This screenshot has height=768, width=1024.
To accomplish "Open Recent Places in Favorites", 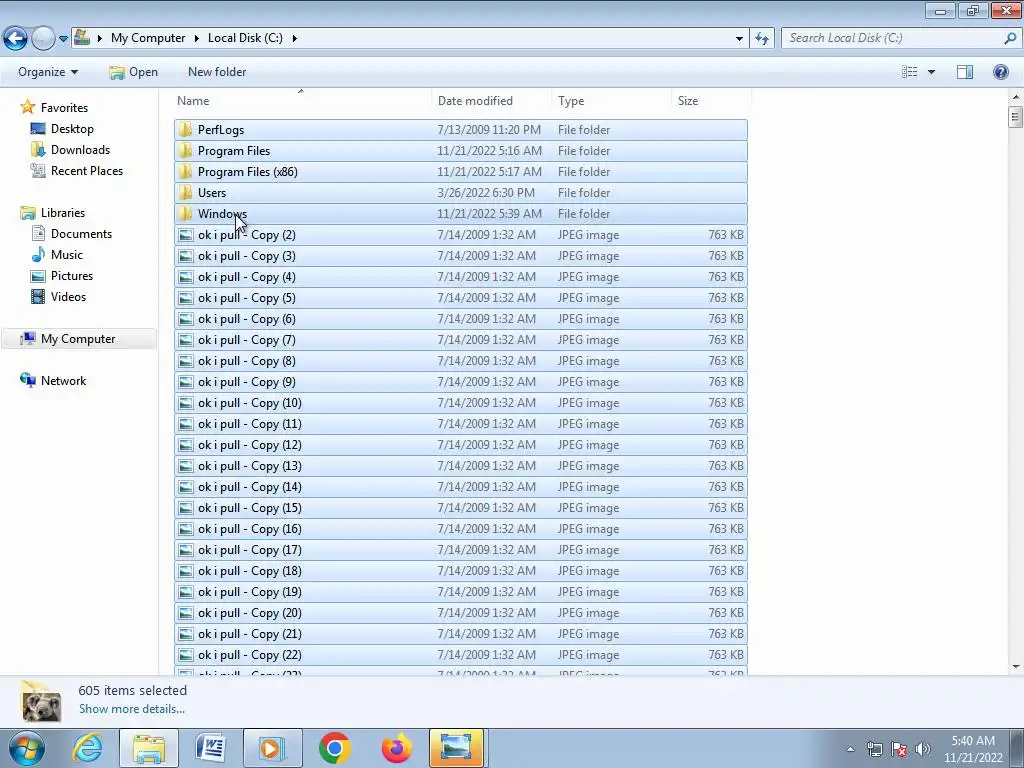I will tap(87, 170).
